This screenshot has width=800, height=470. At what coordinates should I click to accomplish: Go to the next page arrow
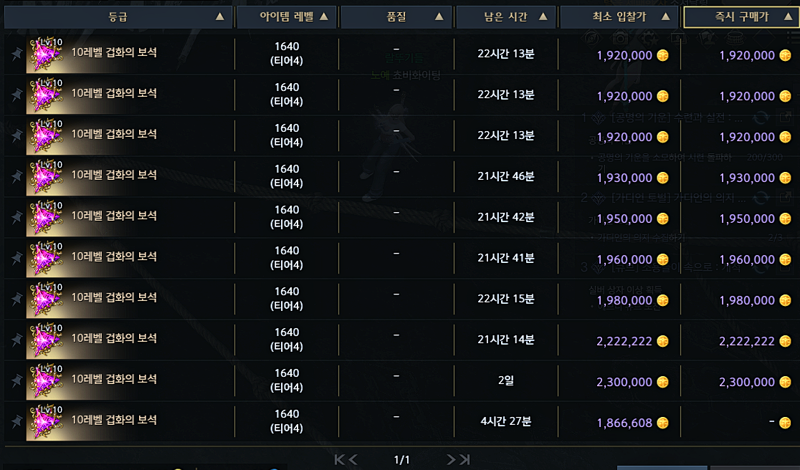(451, 460)
